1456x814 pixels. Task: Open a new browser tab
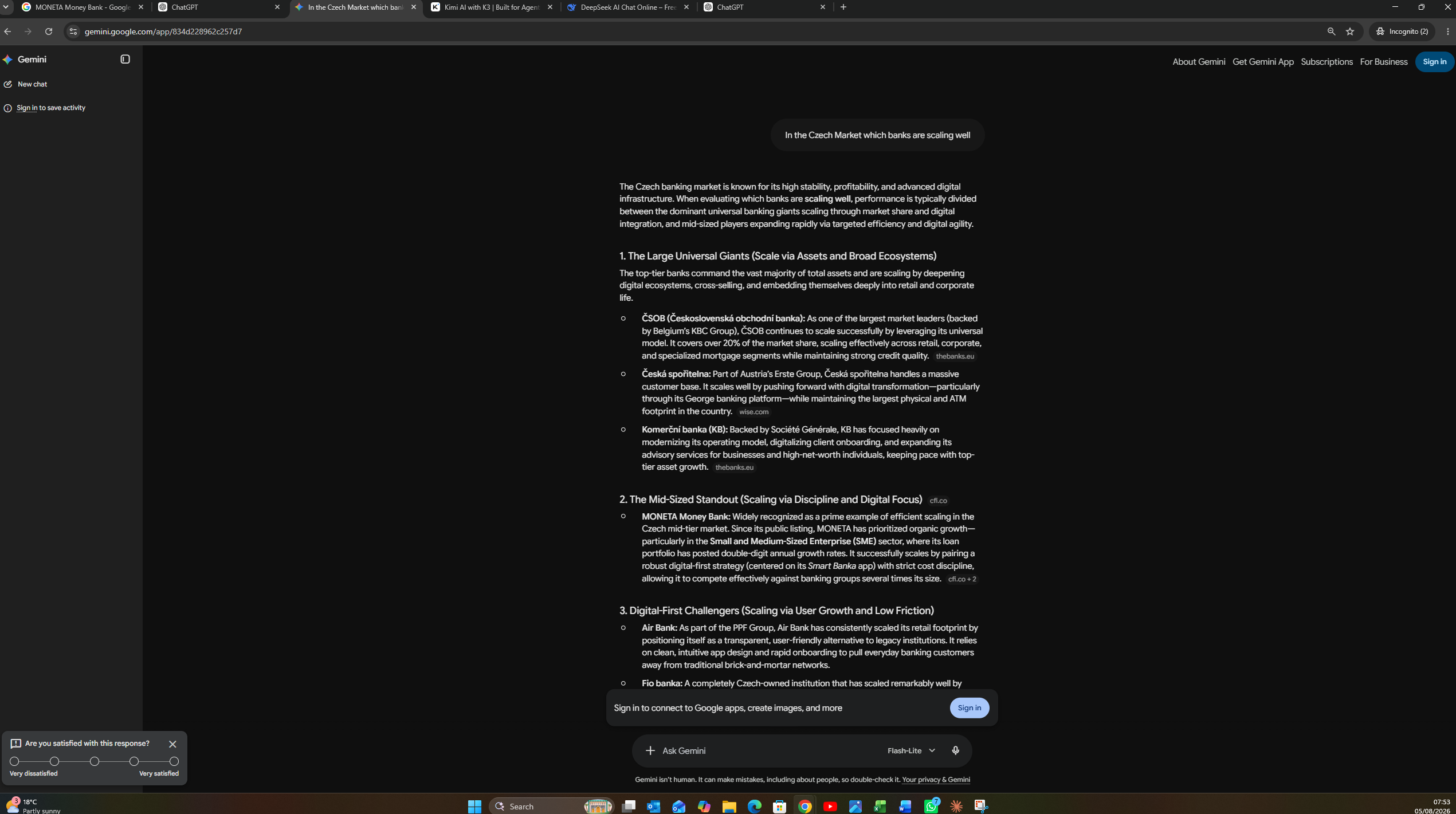843,7
